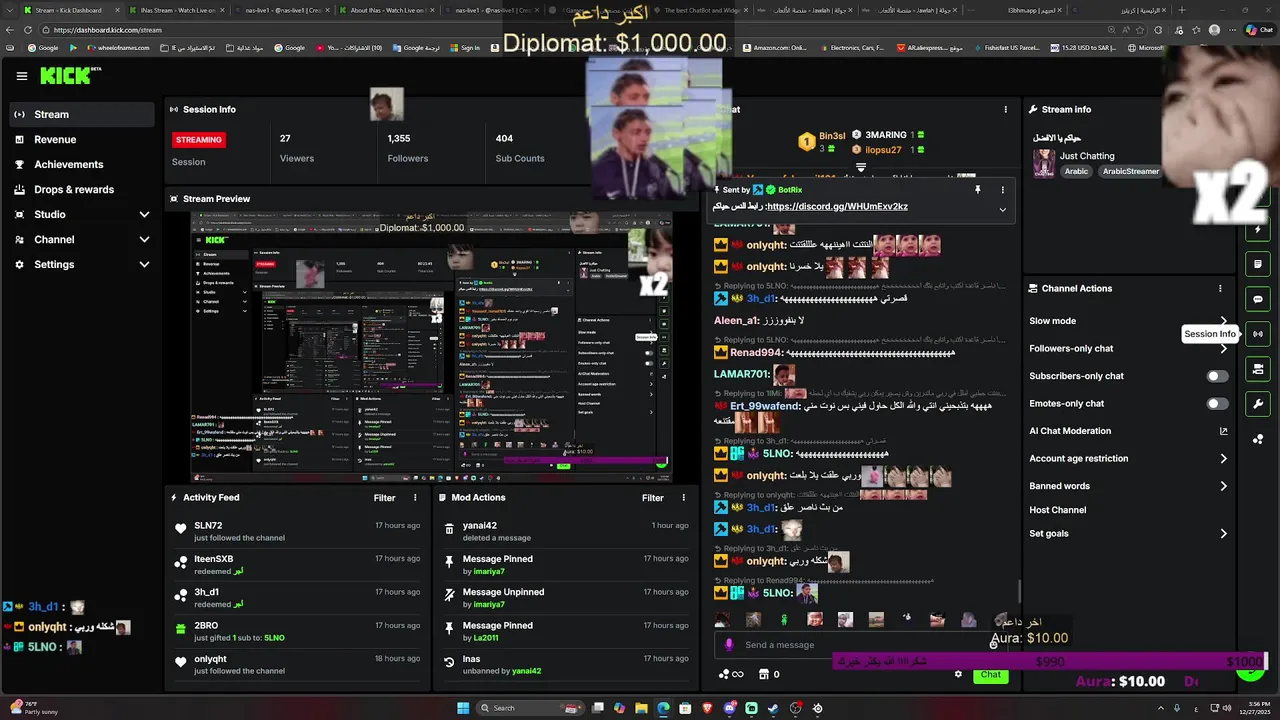
Task: Open Account age restriction settings
Action: click(1127, 459)
